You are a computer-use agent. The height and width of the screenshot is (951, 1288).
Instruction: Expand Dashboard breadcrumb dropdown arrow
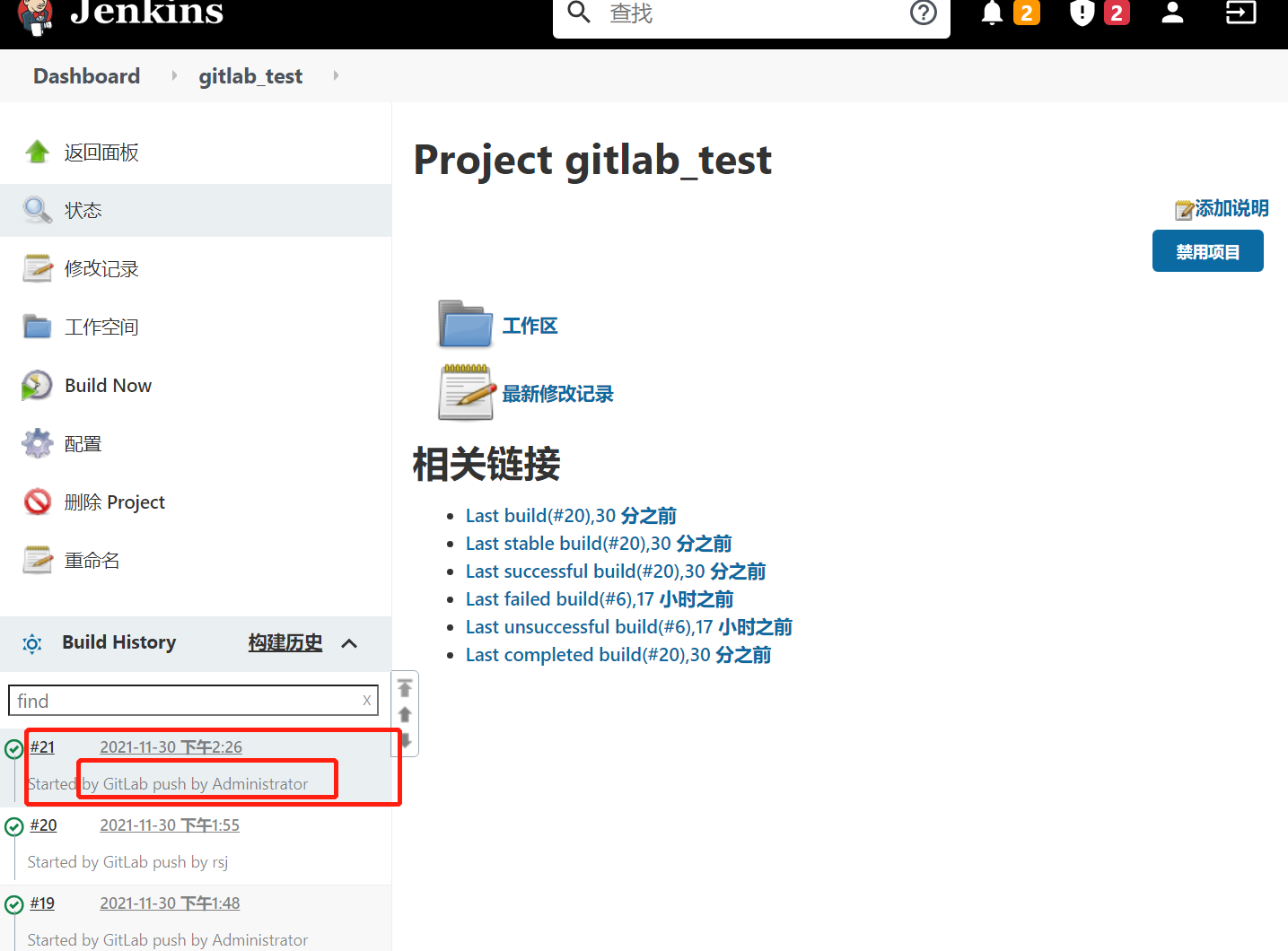174,75
